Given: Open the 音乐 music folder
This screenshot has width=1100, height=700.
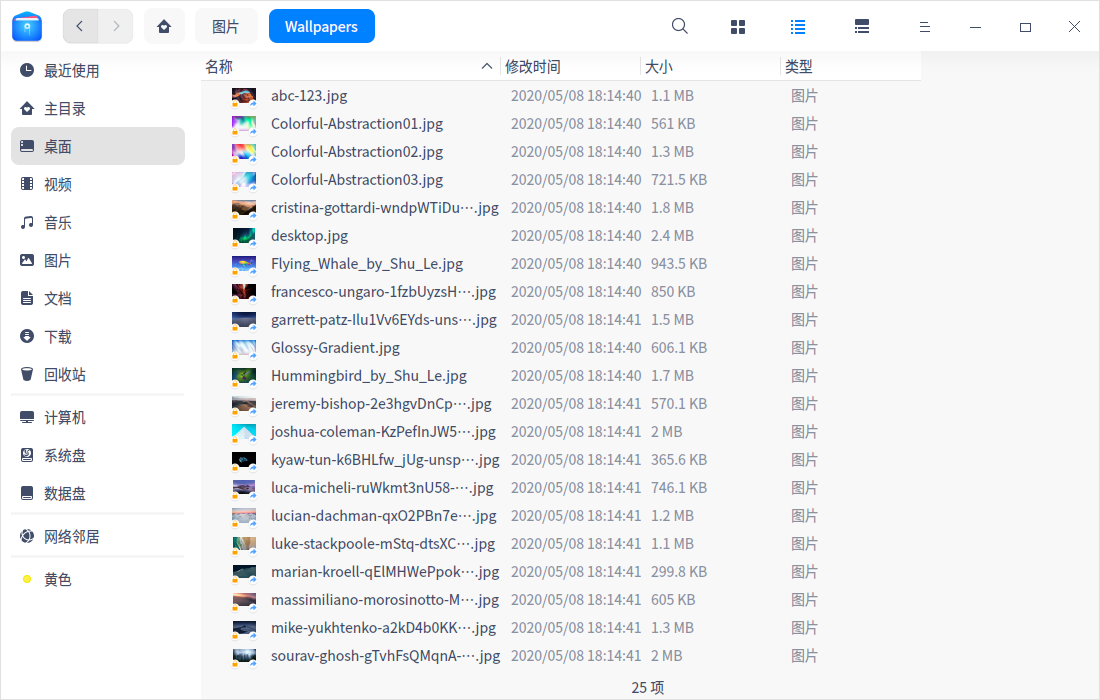Looking at the screenshot, I should pyautogui.click(x=60, y=222).
